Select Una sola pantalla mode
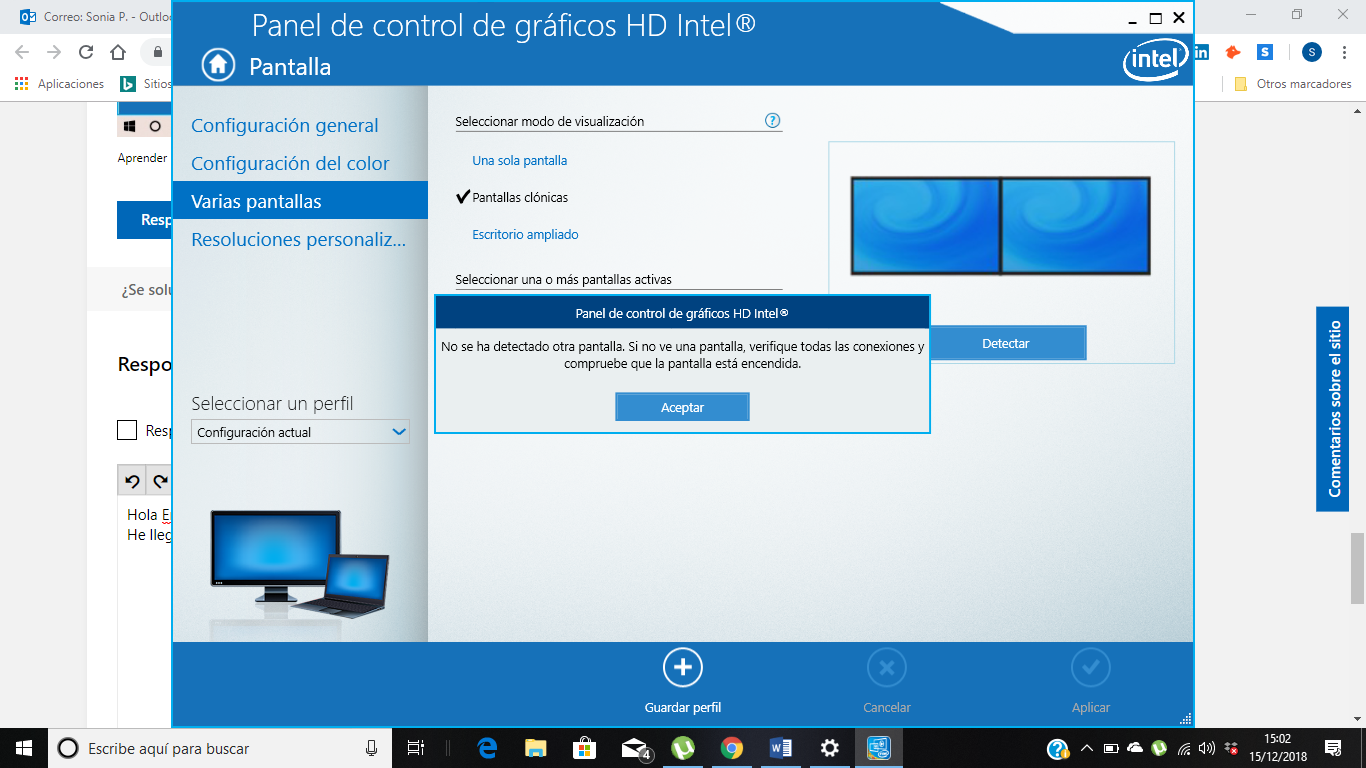This screenshot has height=768, width=1366. [x=519, y=160]
